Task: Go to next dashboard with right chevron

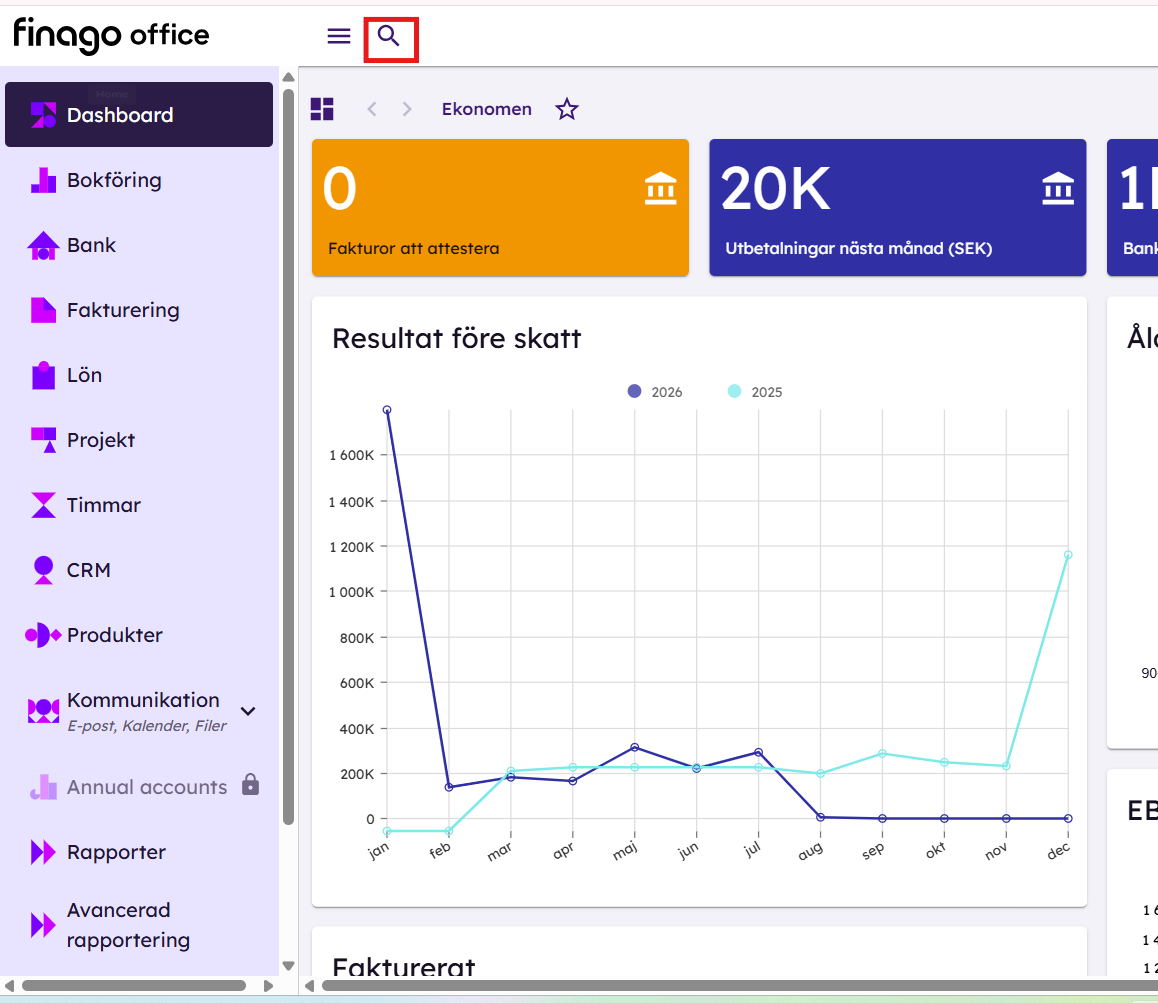Action: pos(407,109)
